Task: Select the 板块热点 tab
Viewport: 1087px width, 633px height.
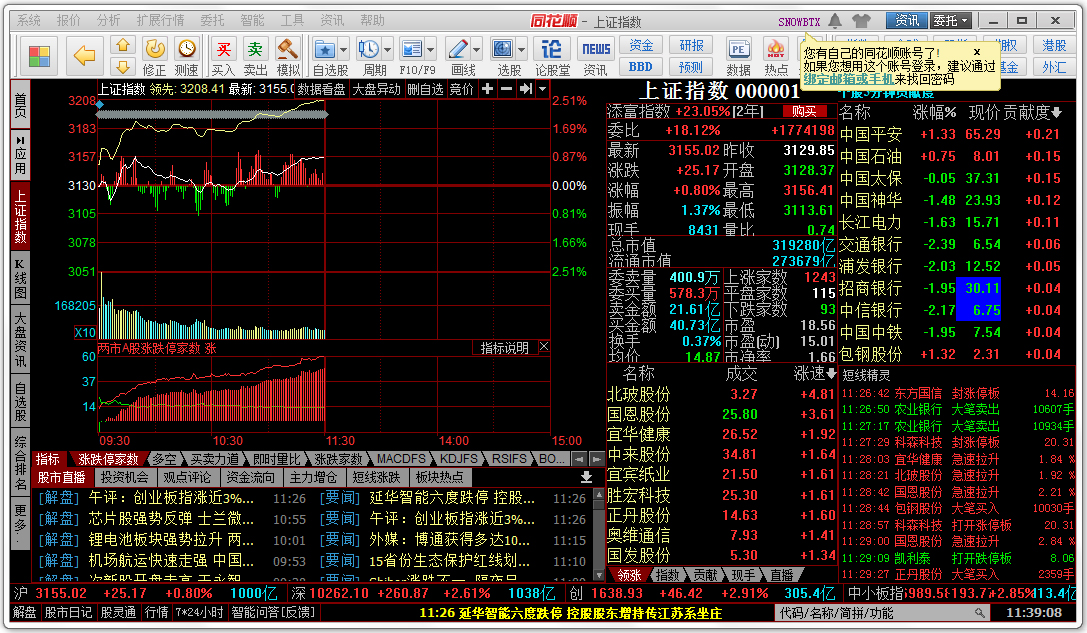Action: 439,477
